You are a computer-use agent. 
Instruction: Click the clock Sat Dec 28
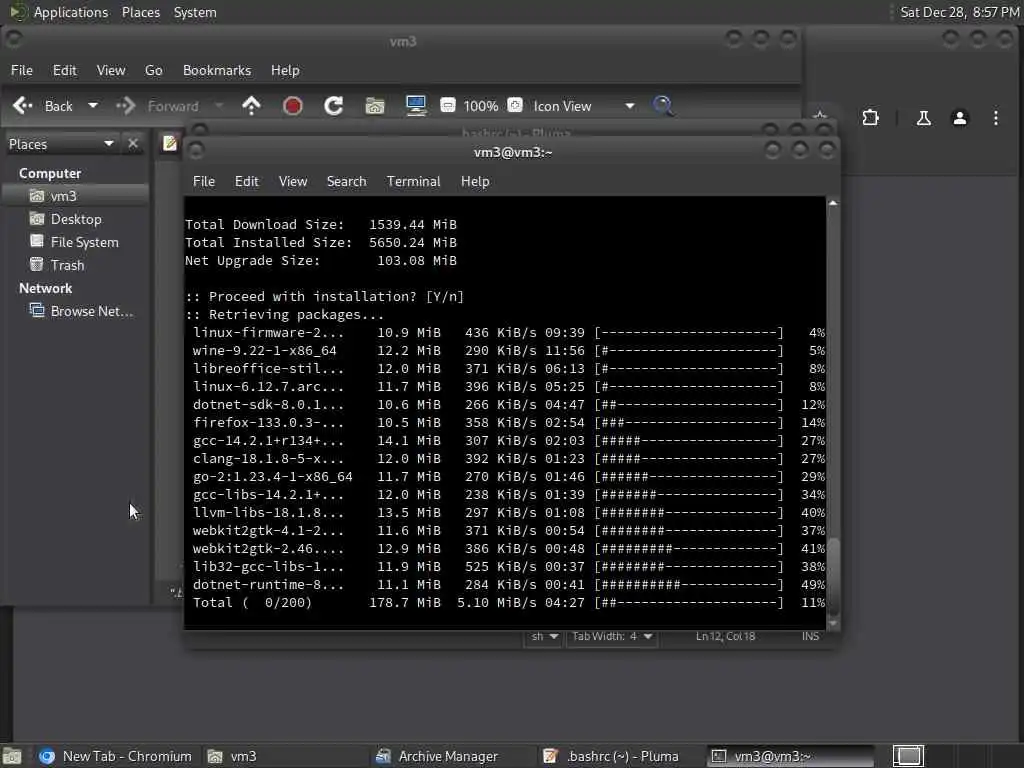point(959,12)
